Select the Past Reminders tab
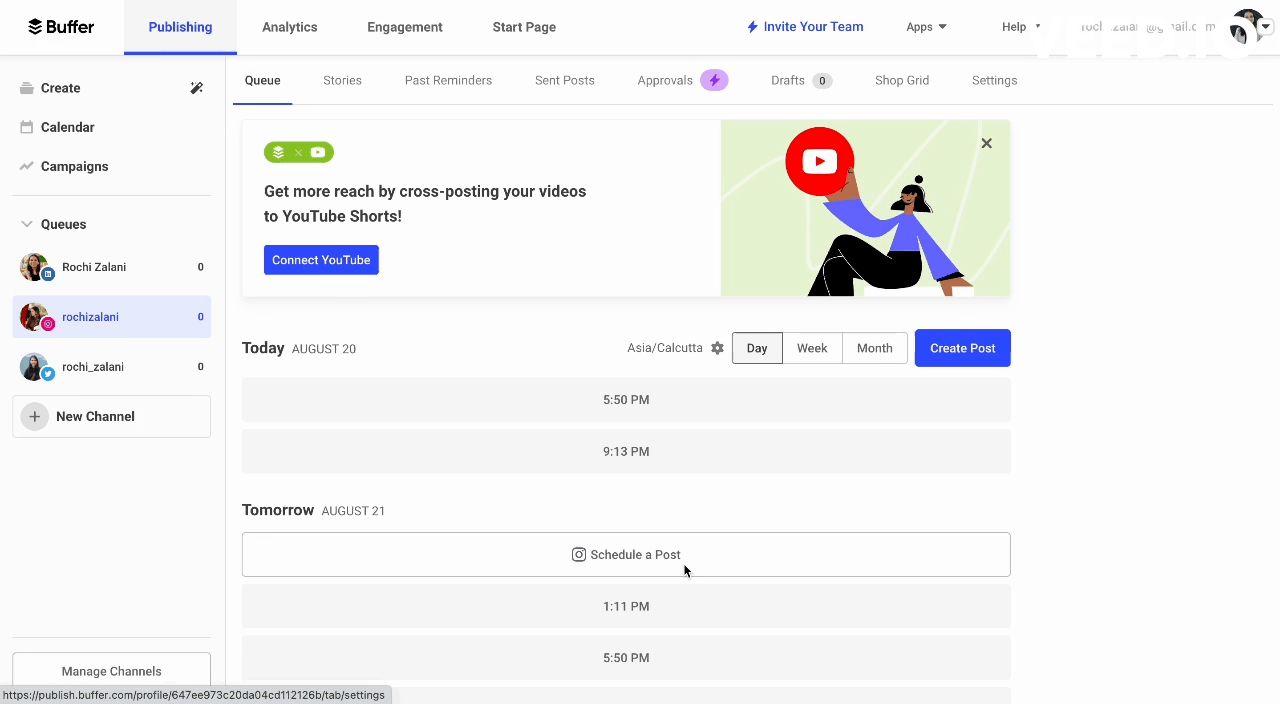This screenshot has width=1280, height=704. coord(448,80)
